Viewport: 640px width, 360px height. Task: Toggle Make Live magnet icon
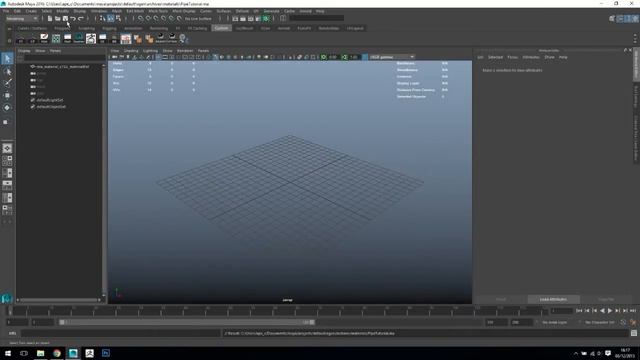pos(180,18)
